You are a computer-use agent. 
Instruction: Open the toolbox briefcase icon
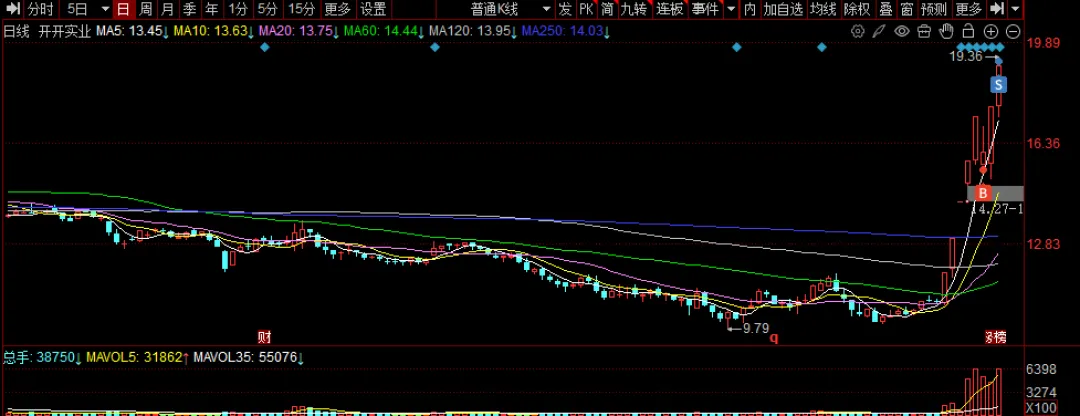coord(924,31)
